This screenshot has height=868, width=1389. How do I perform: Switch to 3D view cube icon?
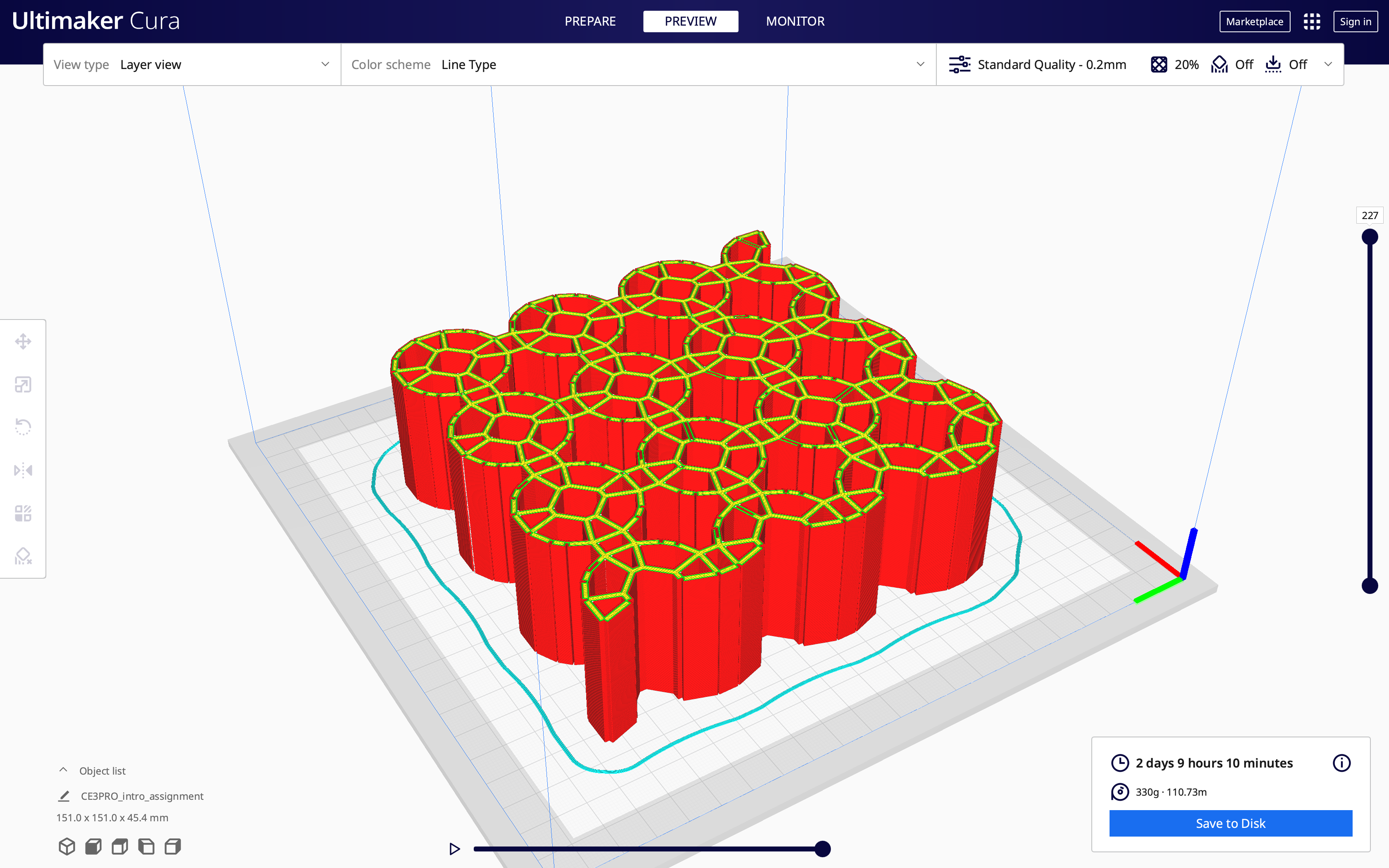coord(67,846)
